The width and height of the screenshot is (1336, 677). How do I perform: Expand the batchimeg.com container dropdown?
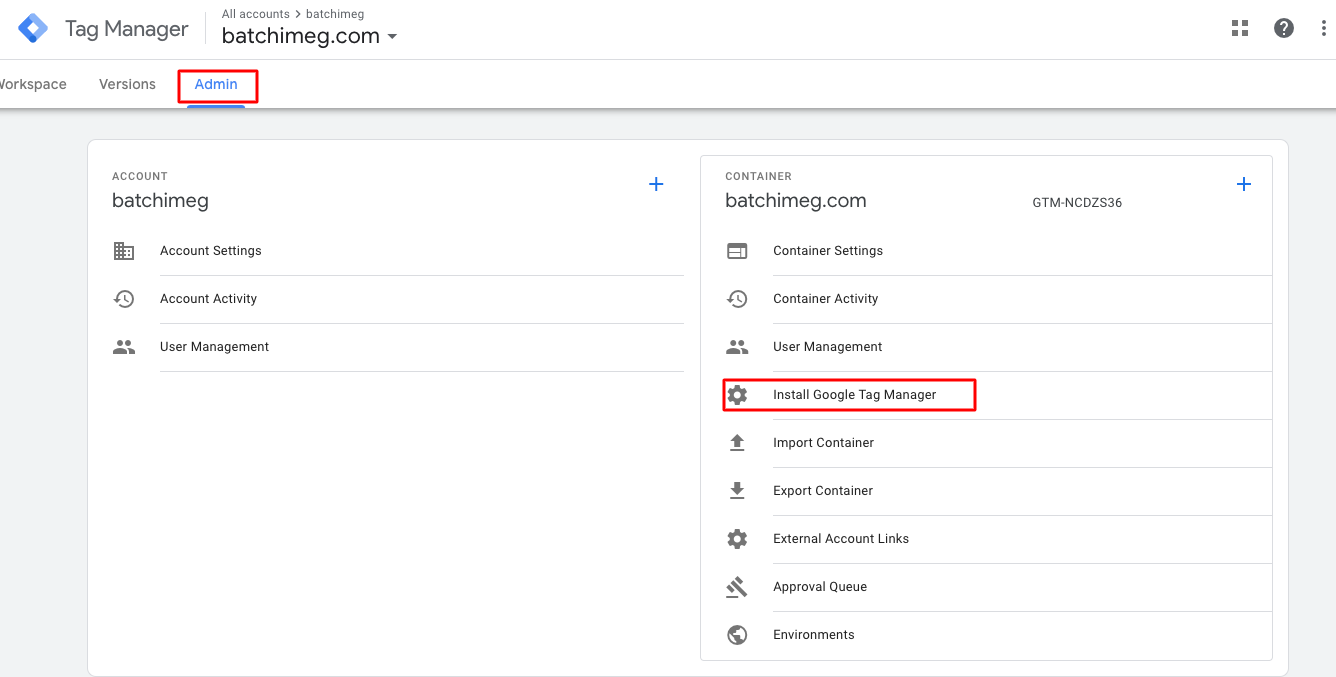392,37
